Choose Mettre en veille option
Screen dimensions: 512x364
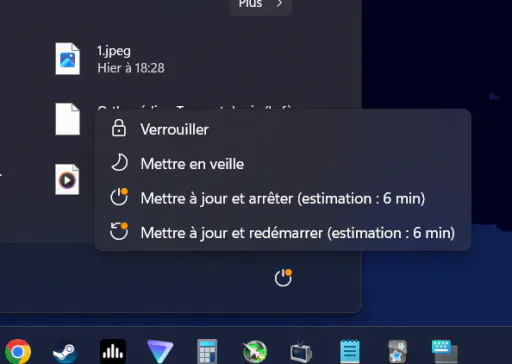[283, 164]
